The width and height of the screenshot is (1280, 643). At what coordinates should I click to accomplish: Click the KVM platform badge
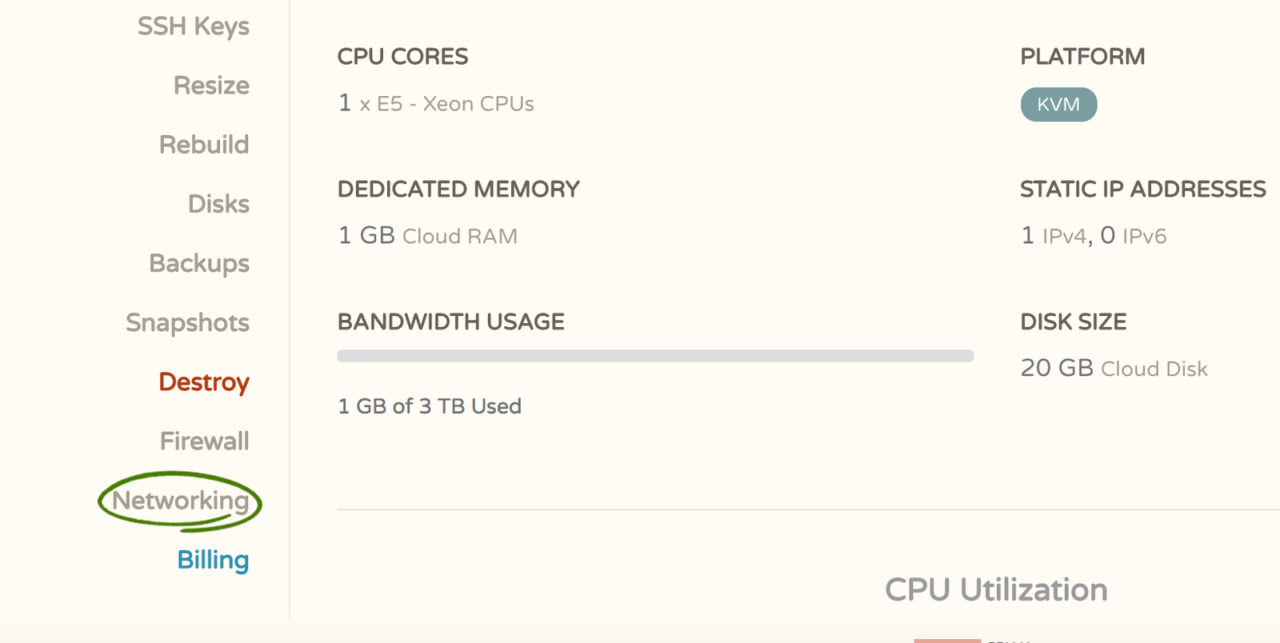click(x=1058, y=105)
